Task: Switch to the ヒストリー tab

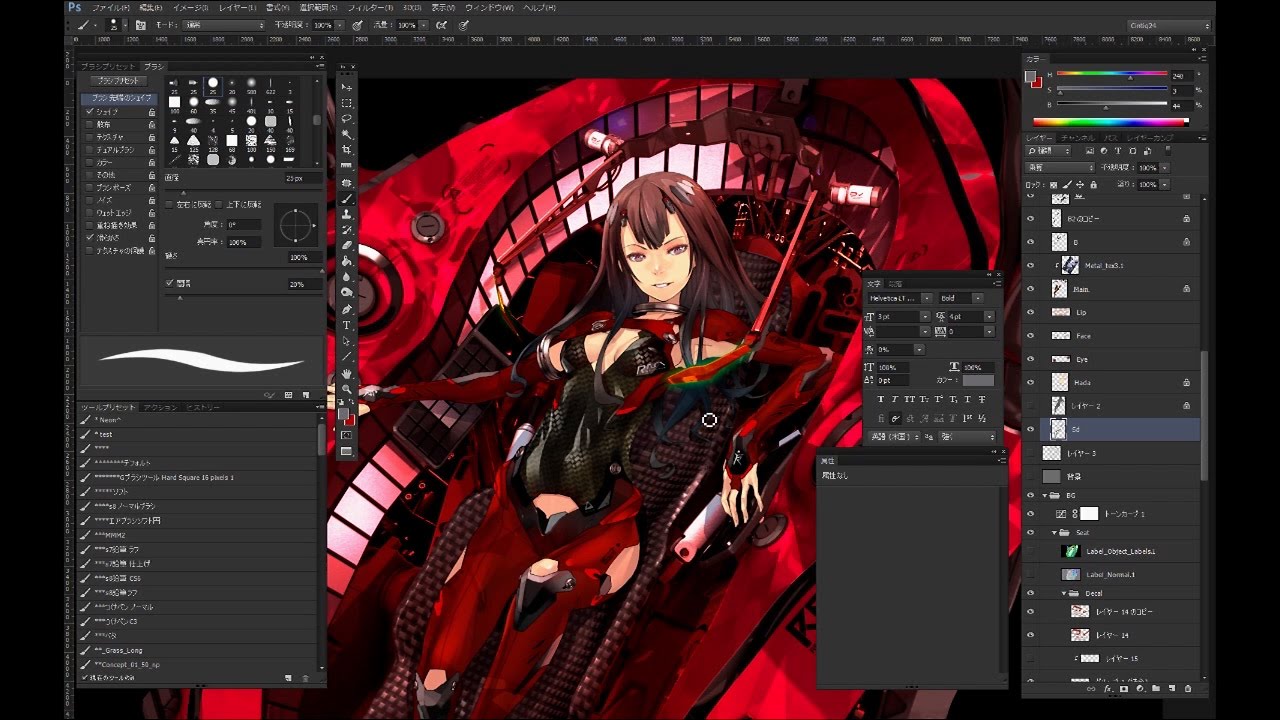Action: [204, 407]
